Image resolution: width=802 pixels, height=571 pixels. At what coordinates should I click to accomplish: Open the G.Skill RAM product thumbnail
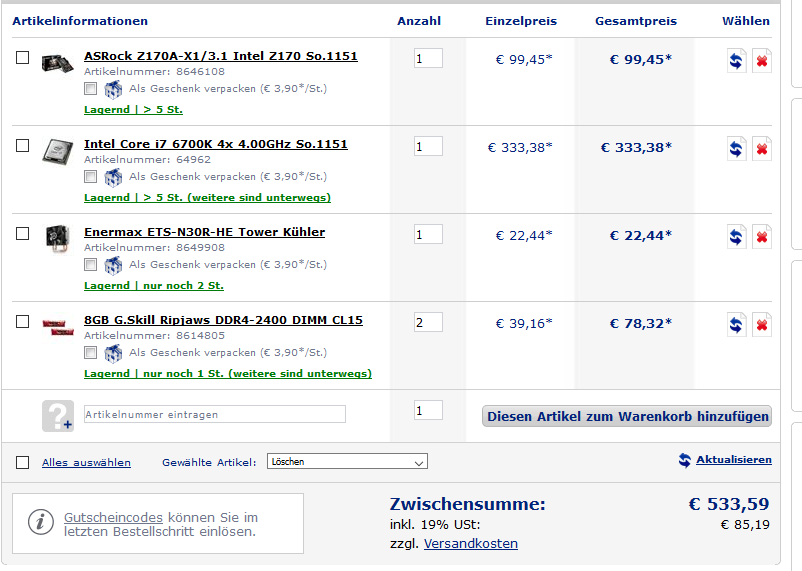pyautogui.click(x=58, y=327)
